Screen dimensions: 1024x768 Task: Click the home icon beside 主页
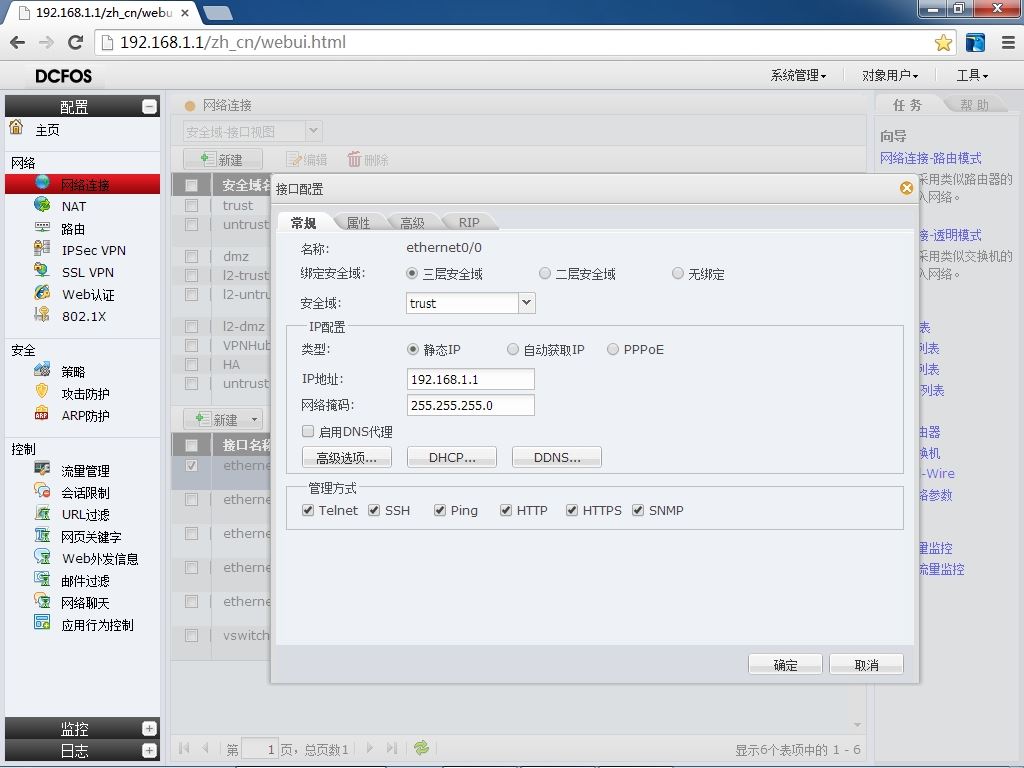point(16,127)
